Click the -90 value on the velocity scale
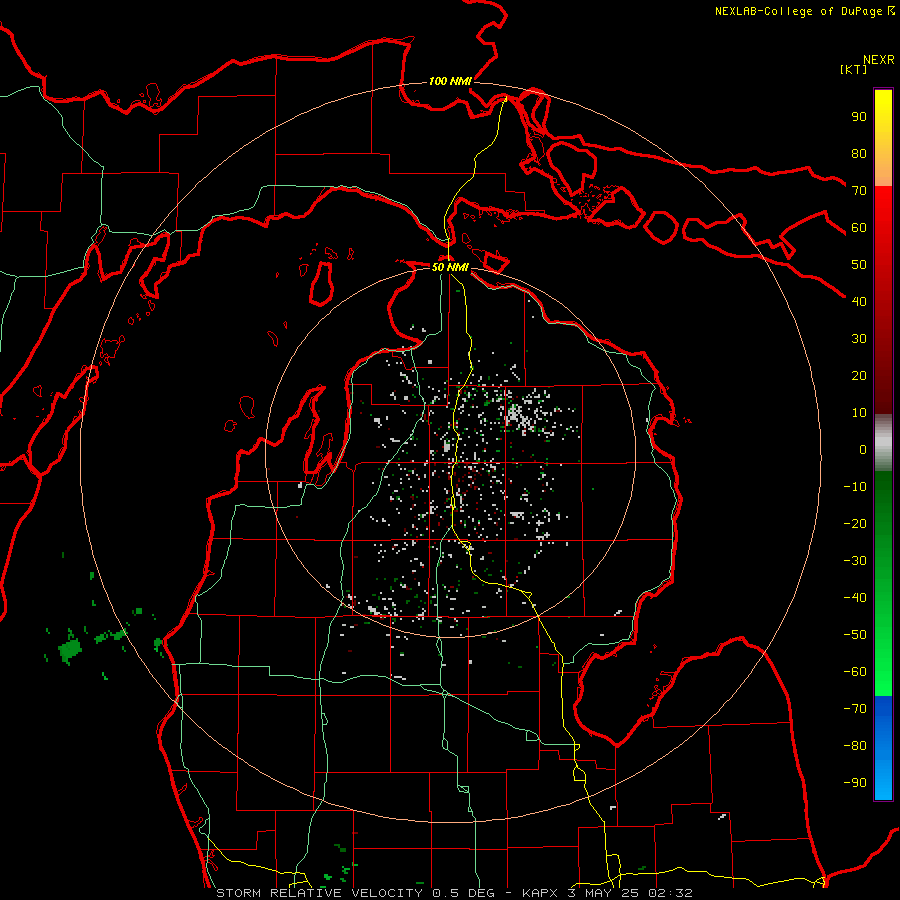The height and width of the screenshot is (900, 900). [855, 783]
